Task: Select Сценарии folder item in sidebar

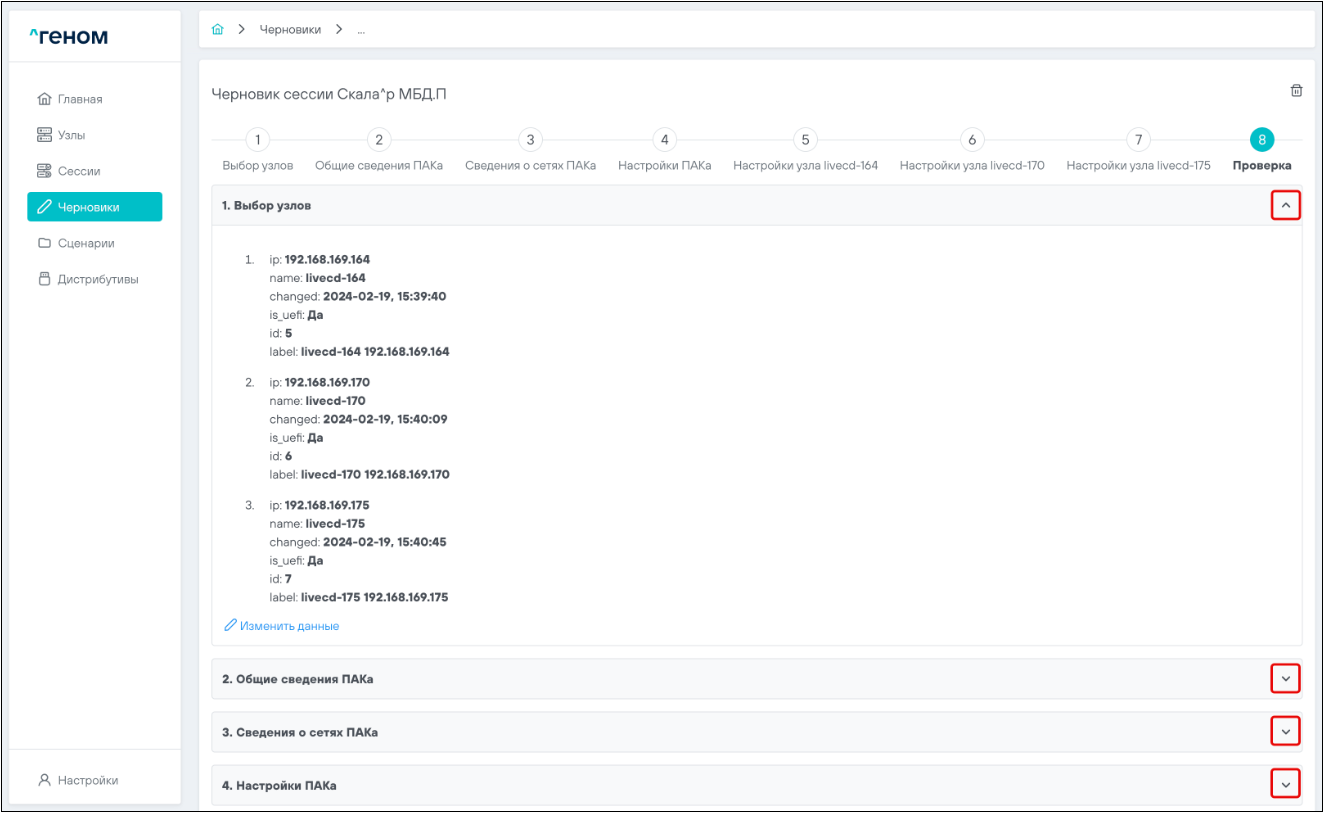Action: tap(85, 243)
